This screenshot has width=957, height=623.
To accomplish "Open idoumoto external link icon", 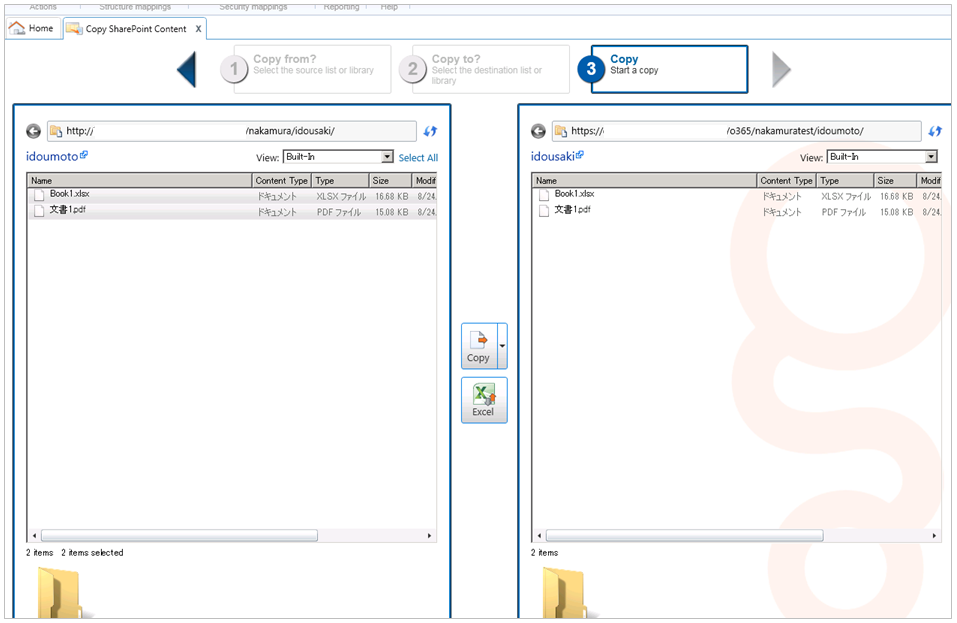I will [x=84, y=155].
